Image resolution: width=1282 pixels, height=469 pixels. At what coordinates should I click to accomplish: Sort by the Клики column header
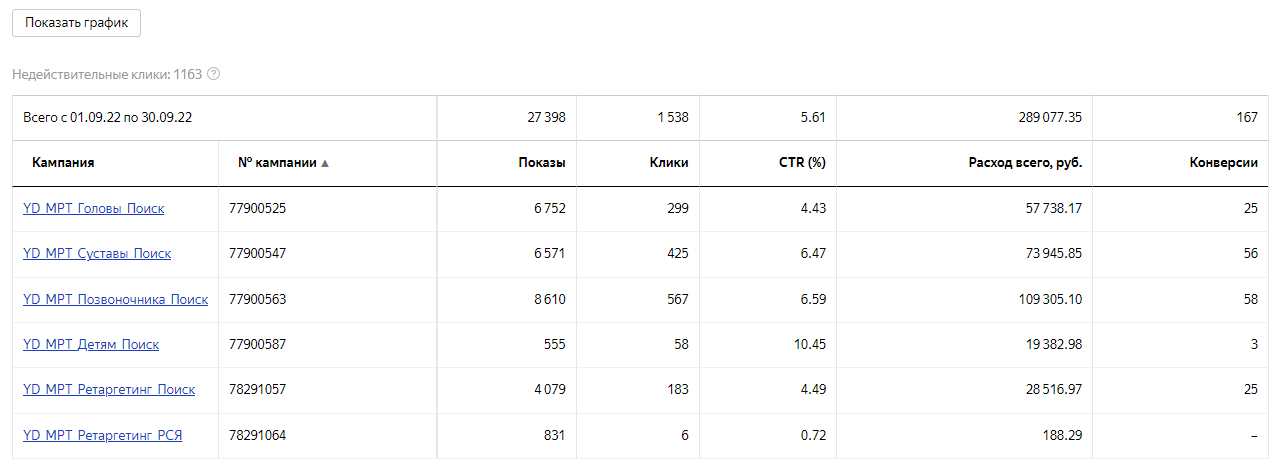click(668, 162)
